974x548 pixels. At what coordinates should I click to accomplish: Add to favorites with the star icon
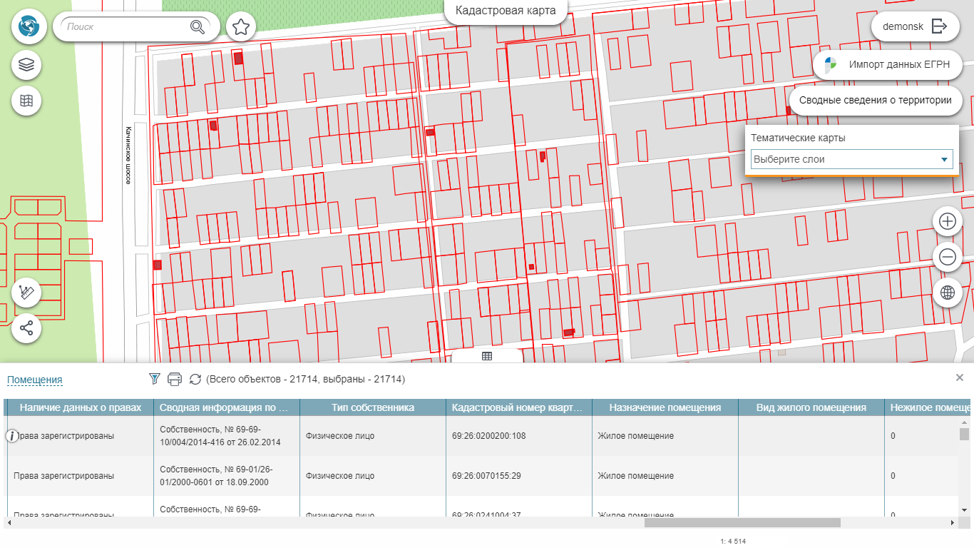click(240, 27)
